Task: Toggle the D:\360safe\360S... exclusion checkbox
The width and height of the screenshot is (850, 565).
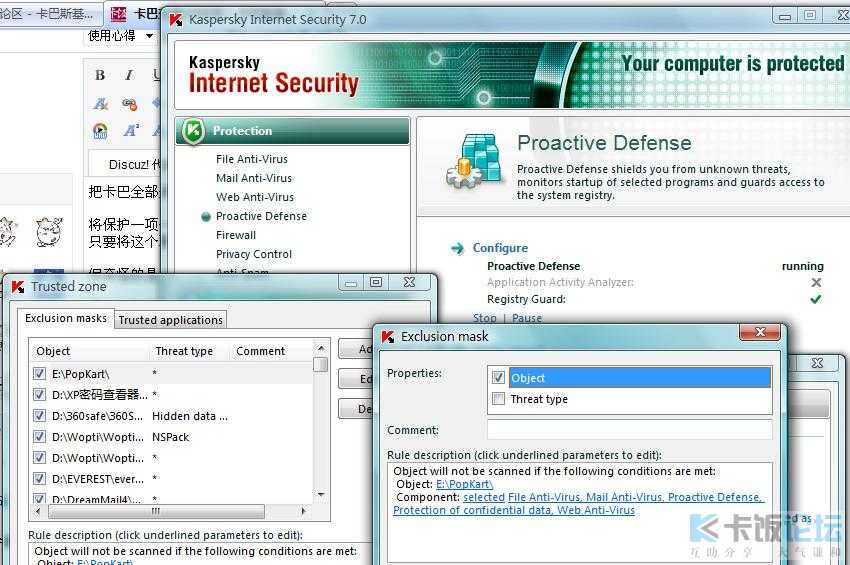Action: coord(39,416)
